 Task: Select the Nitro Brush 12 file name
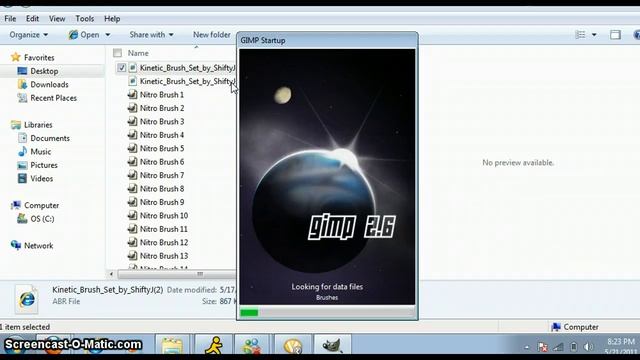click(164, 242)
